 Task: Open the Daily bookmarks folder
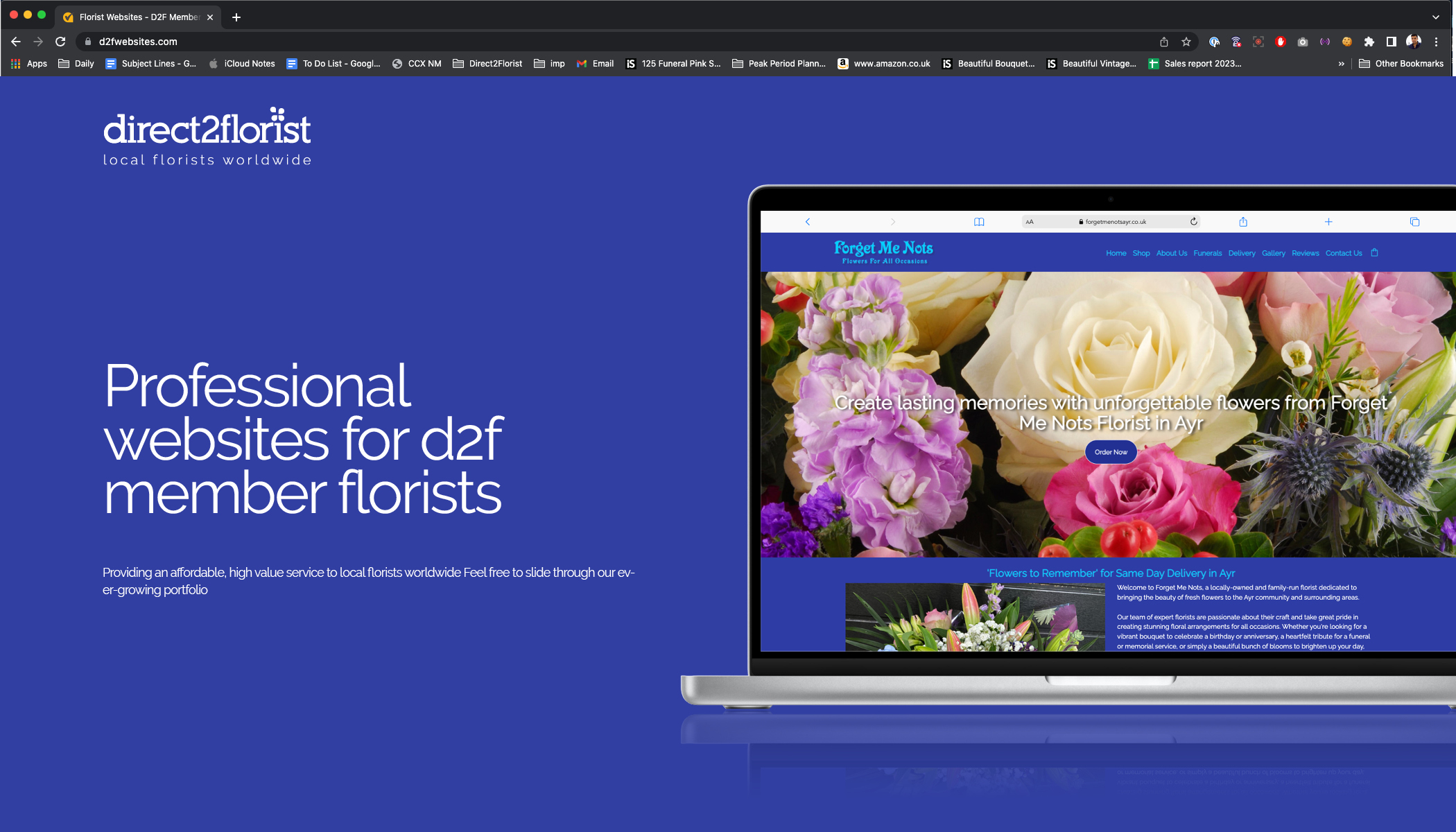point(76,63)
